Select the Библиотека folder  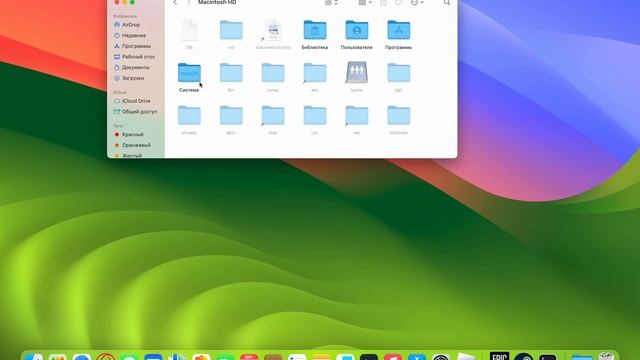tap(315, 35)
